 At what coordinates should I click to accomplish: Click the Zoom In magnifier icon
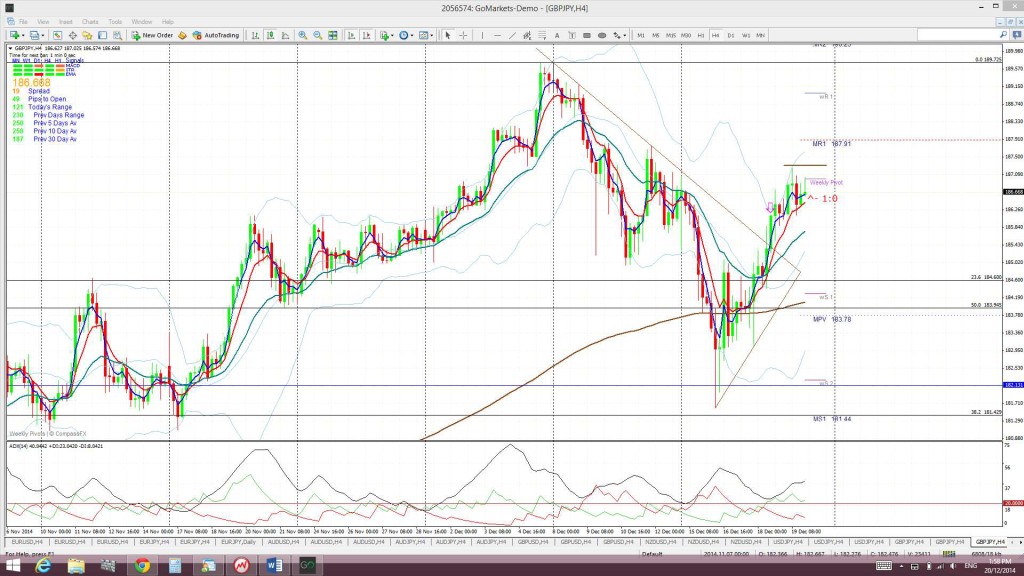coord(302,35)
